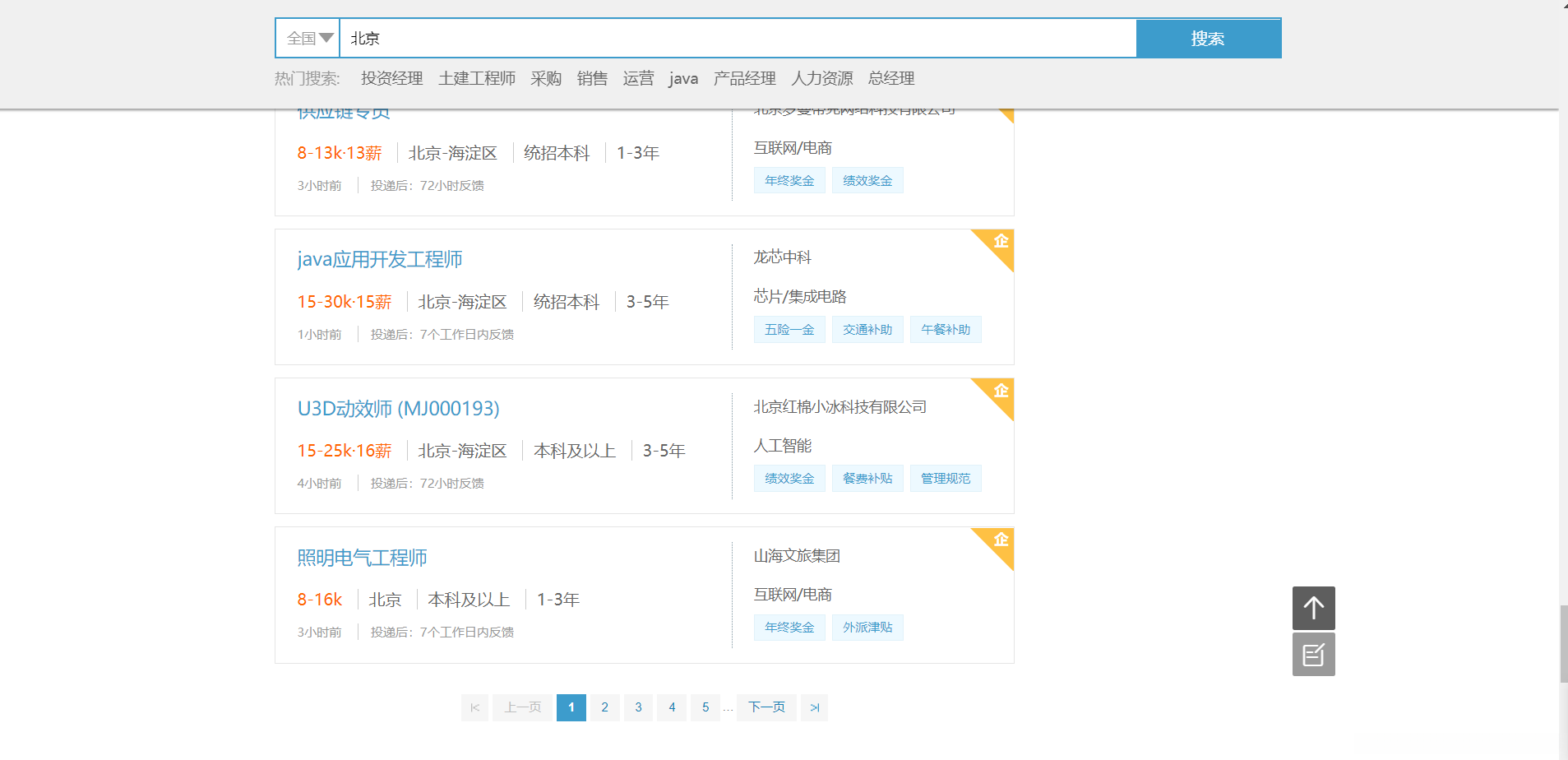Click the search box containing 北京
This screenshot has height=760, width=1568.
[738, 39]
